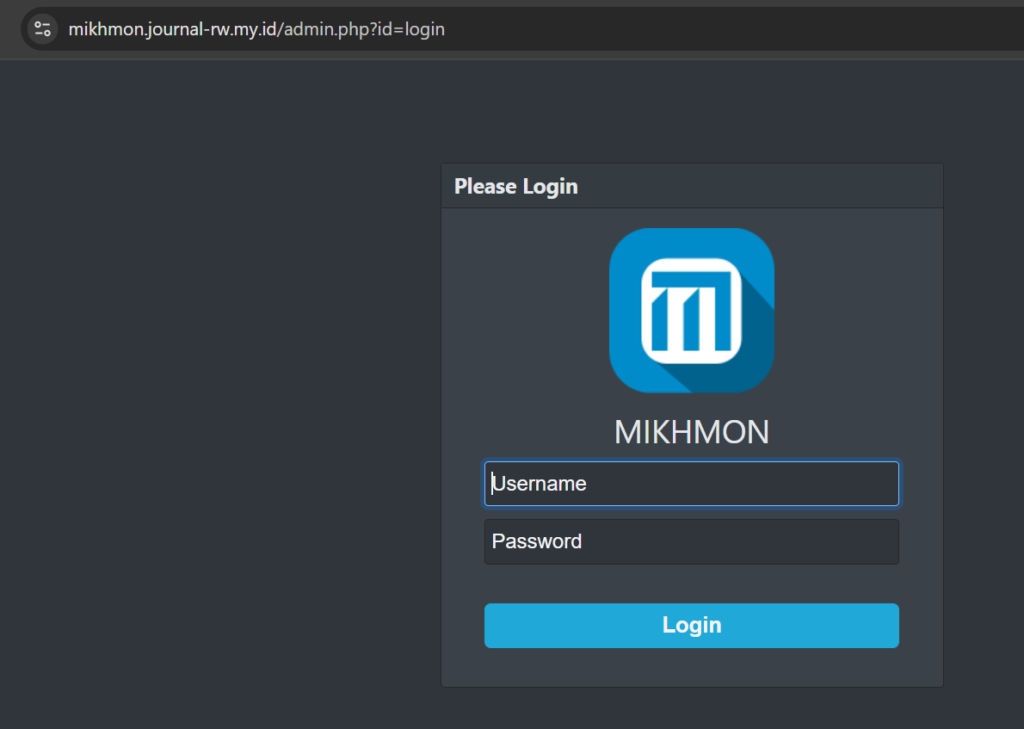Click the site information icon in address bar

42,29
